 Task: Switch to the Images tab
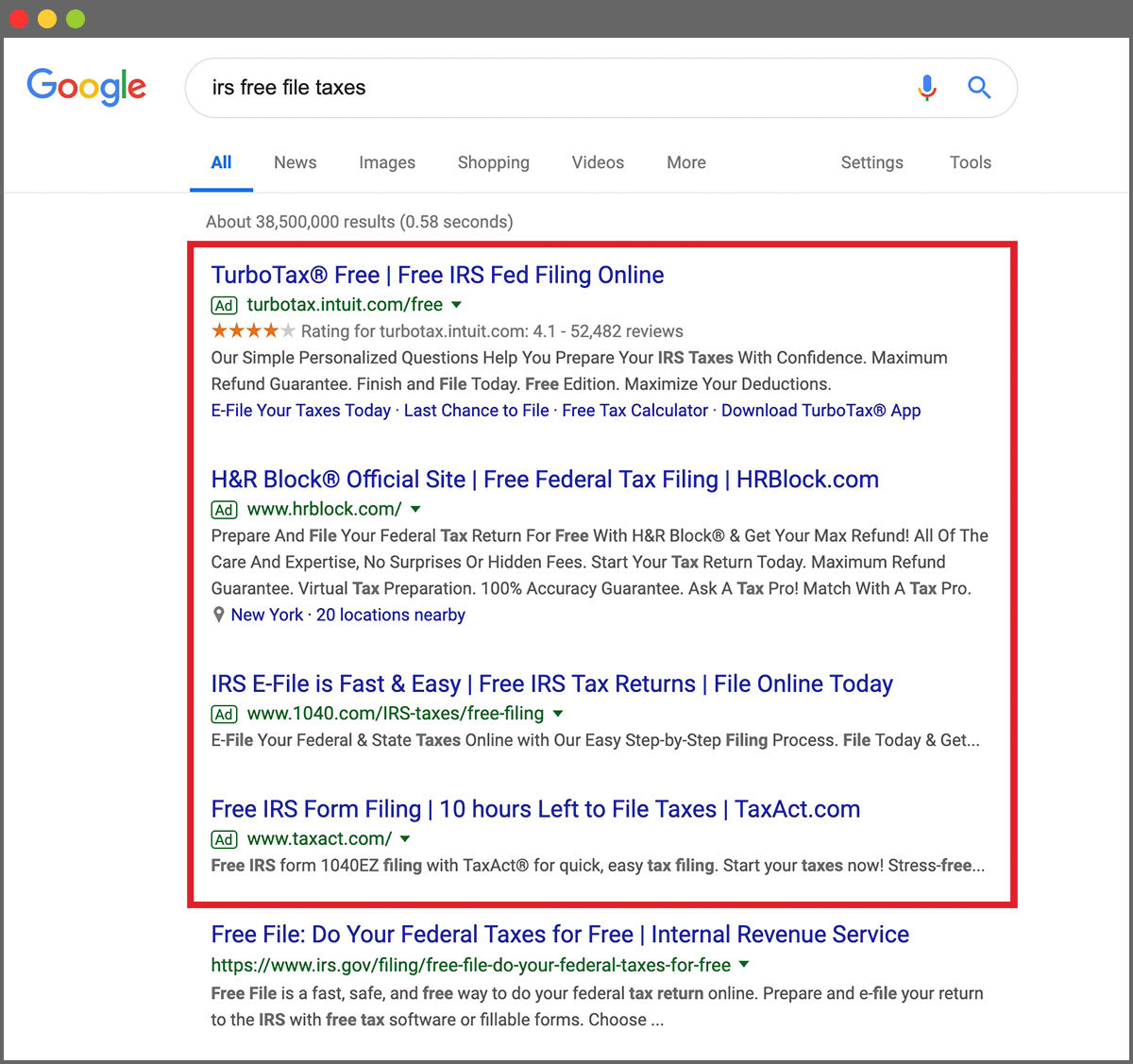(x=386, y=162)
